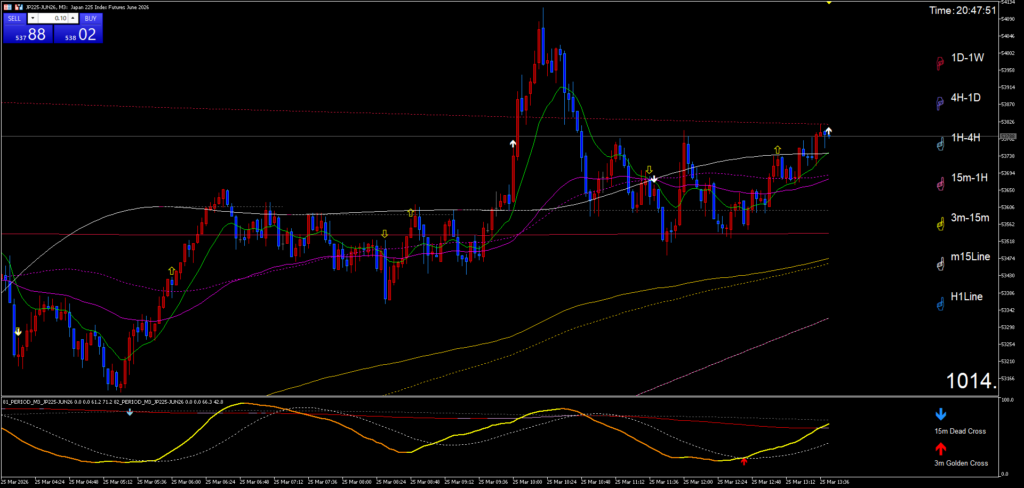Click the sell price tile showing 88
Screen dimensions: 1024x488
click(x=26, y=34)
